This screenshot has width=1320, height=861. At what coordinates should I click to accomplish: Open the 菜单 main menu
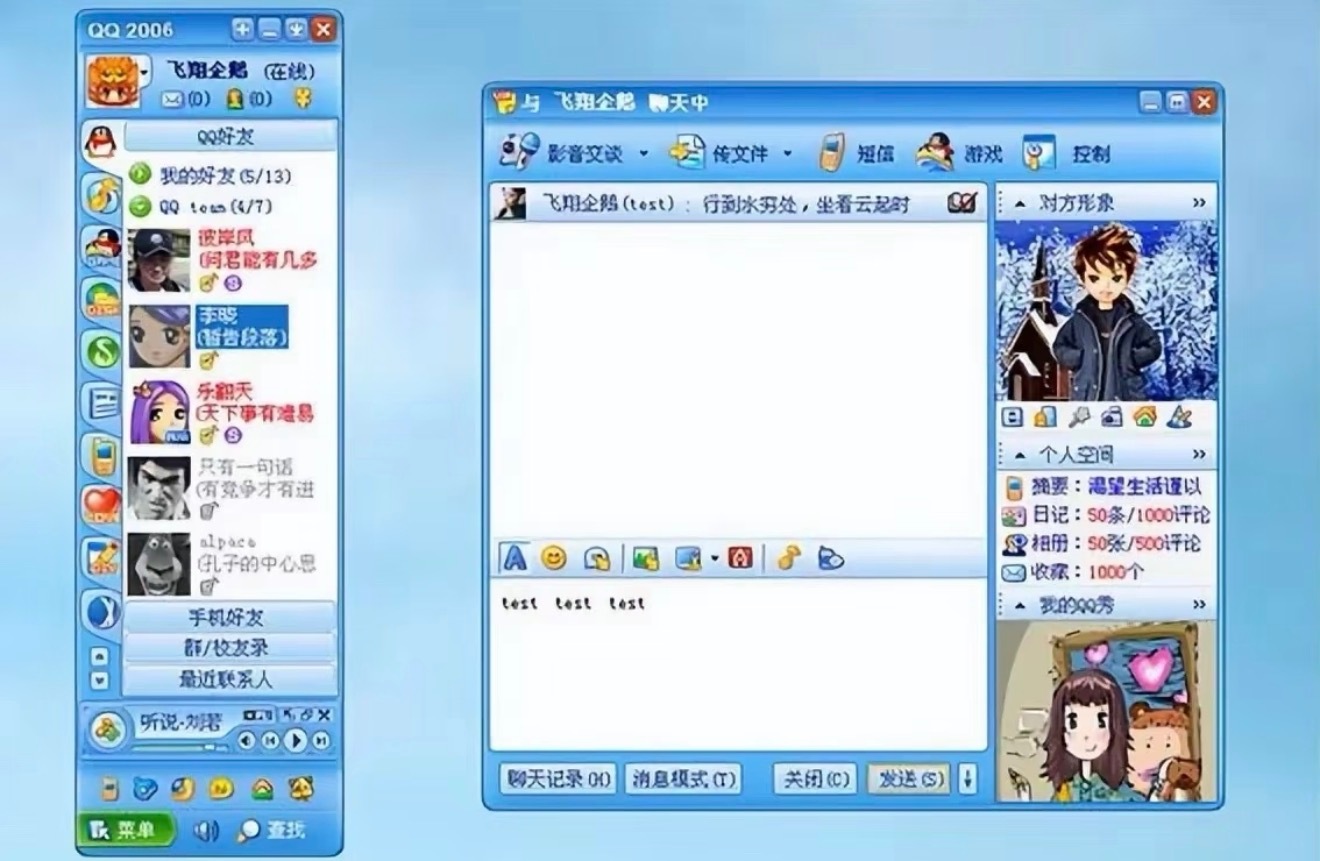click(125, 830)
